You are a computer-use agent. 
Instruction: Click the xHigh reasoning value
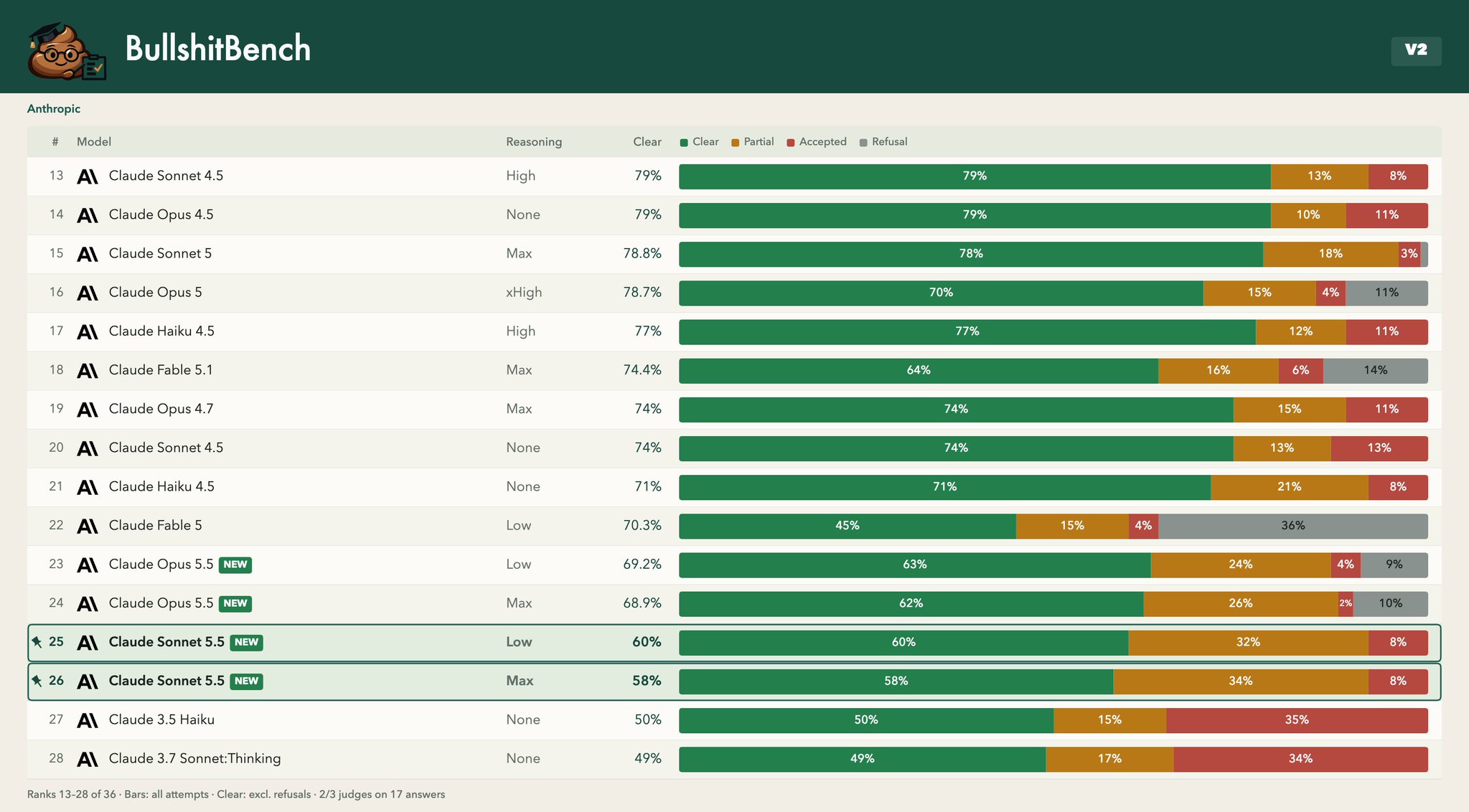(x=524, y=293)
